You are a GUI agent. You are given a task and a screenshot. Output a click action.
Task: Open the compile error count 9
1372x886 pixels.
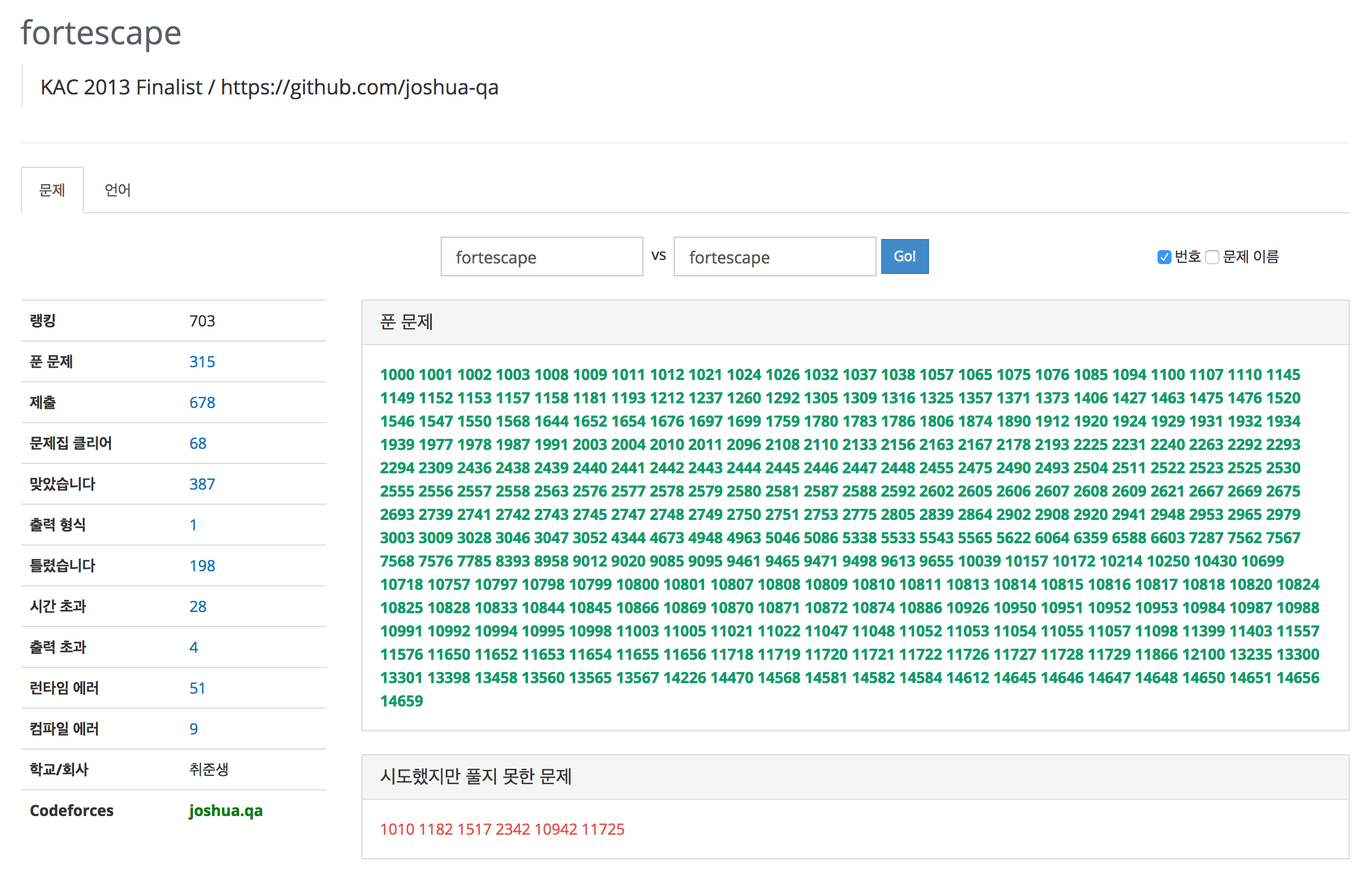click(194, 729)
